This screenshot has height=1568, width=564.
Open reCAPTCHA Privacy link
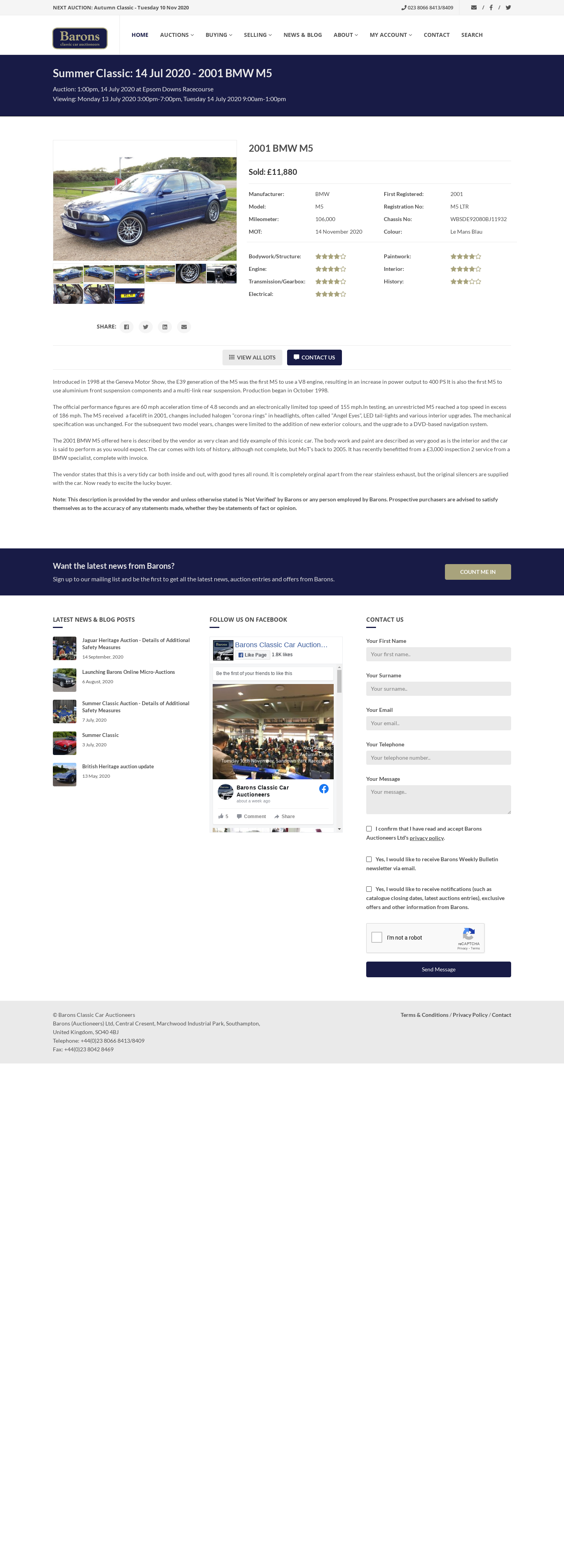tap(463, 948)
